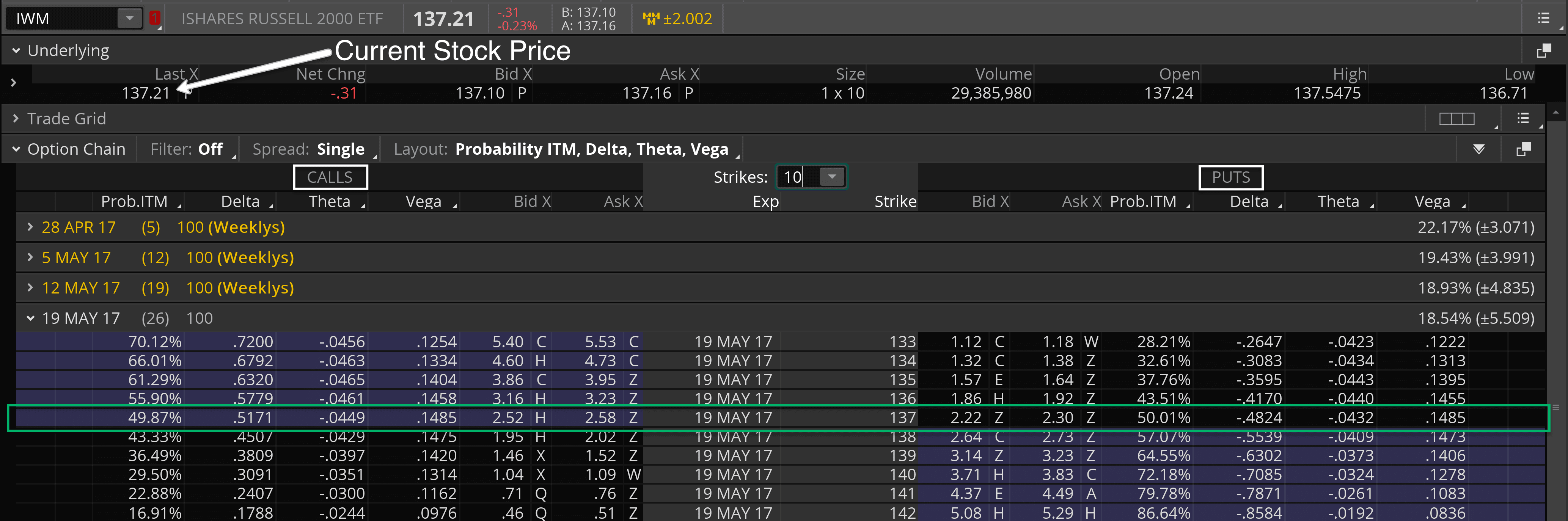The height and width of the screenshot is (521, 1568).
Task: Open the IWM symbol dropdown arrow
Action: [130, 18]
